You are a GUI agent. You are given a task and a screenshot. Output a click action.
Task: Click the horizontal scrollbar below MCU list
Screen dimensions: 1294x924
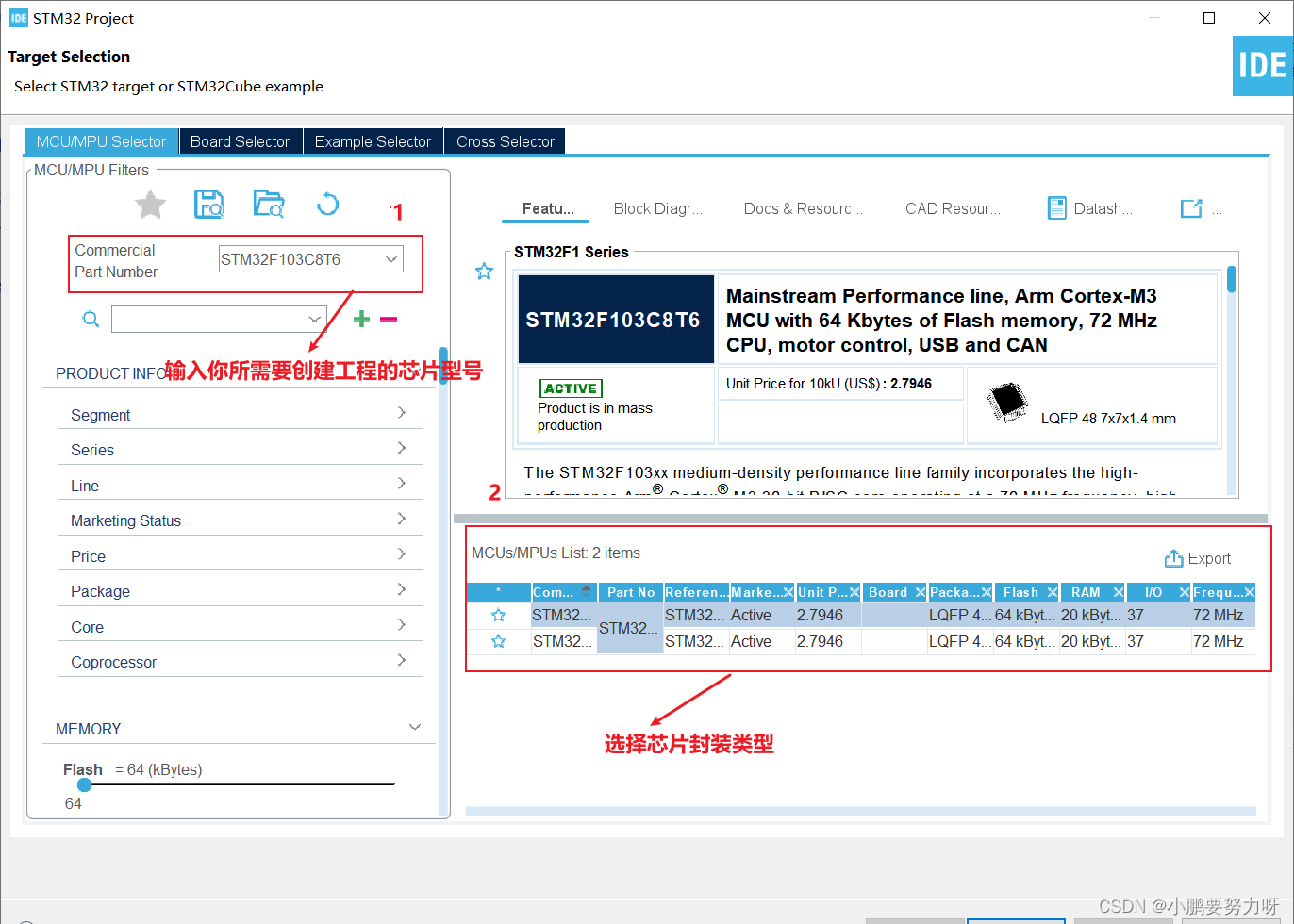pos(860,811)
